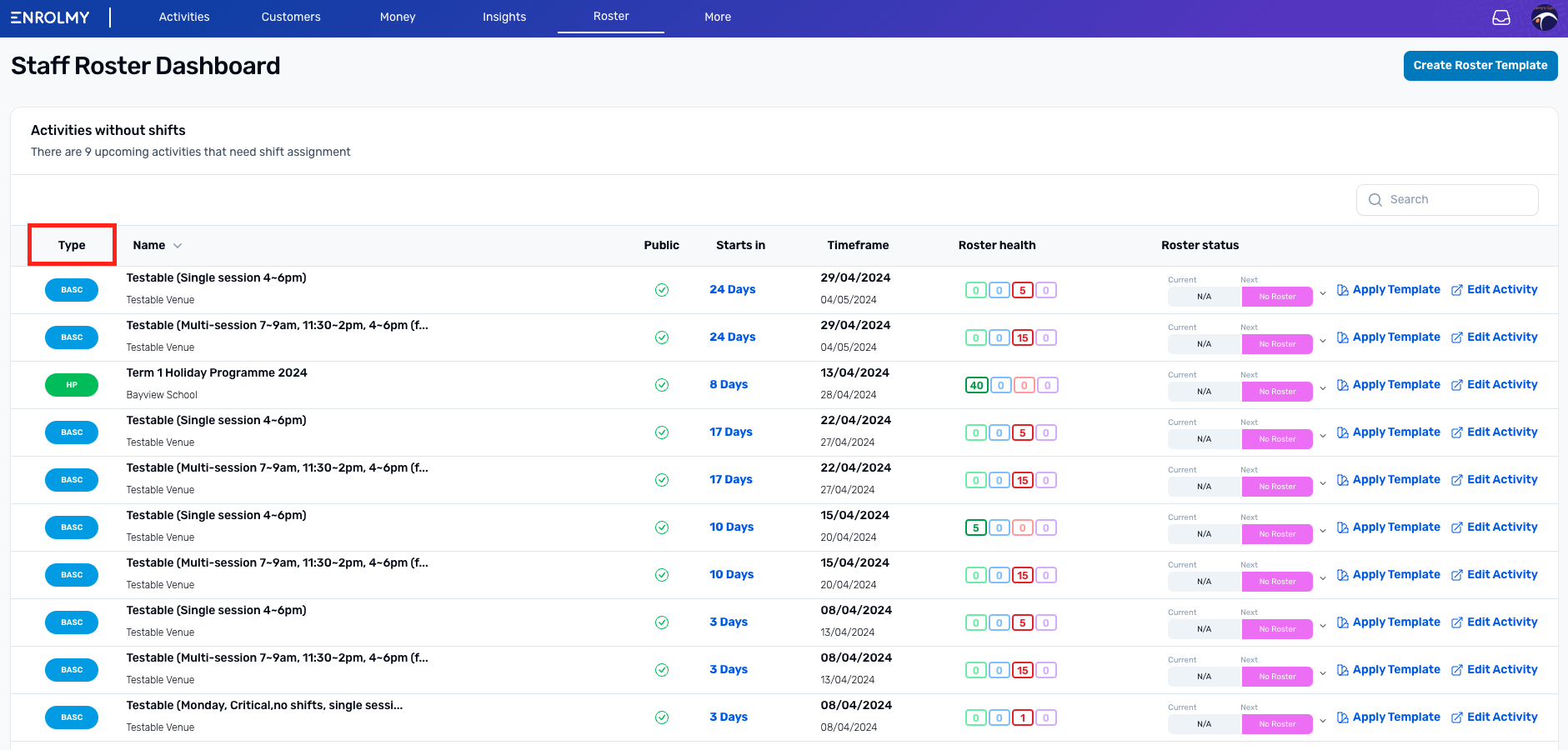
Task: Click the Starts in column header
Action: coord(740,245)
